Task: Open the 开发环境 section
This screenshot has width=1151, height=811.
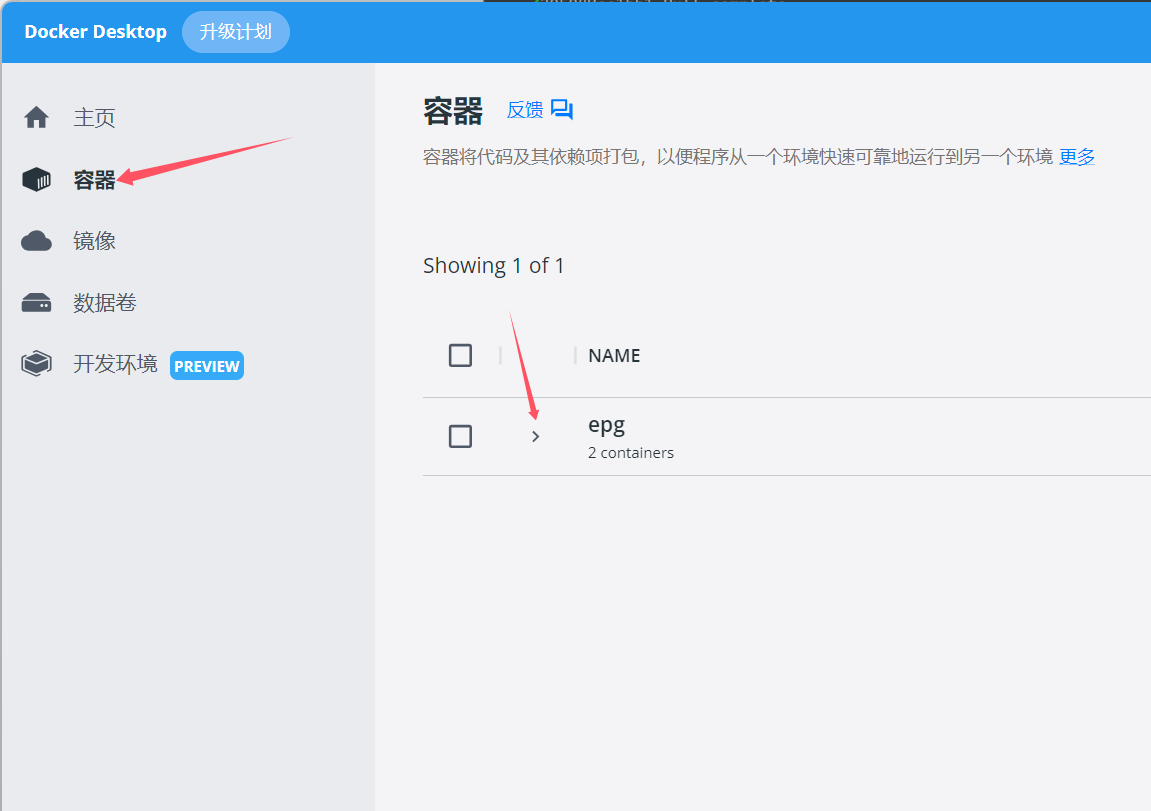Action: coord(115,364)
